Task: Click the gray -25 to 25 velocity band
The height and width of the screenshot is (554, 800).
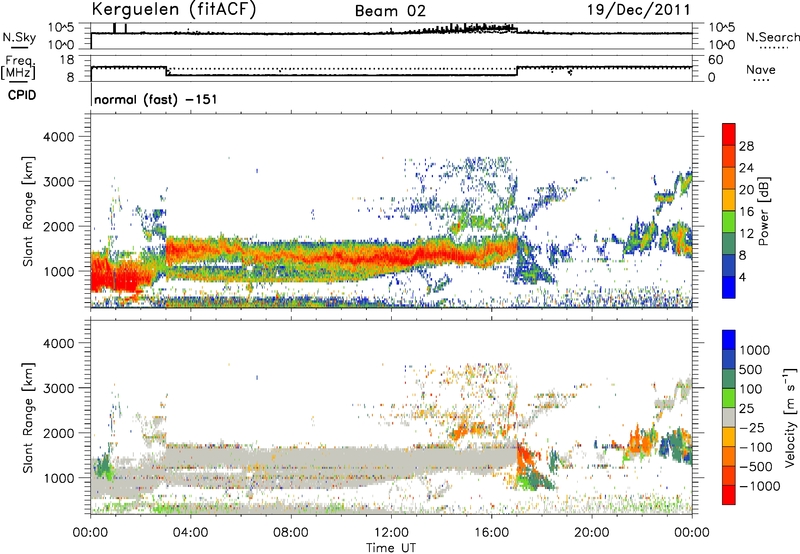Action: point(729,417)
